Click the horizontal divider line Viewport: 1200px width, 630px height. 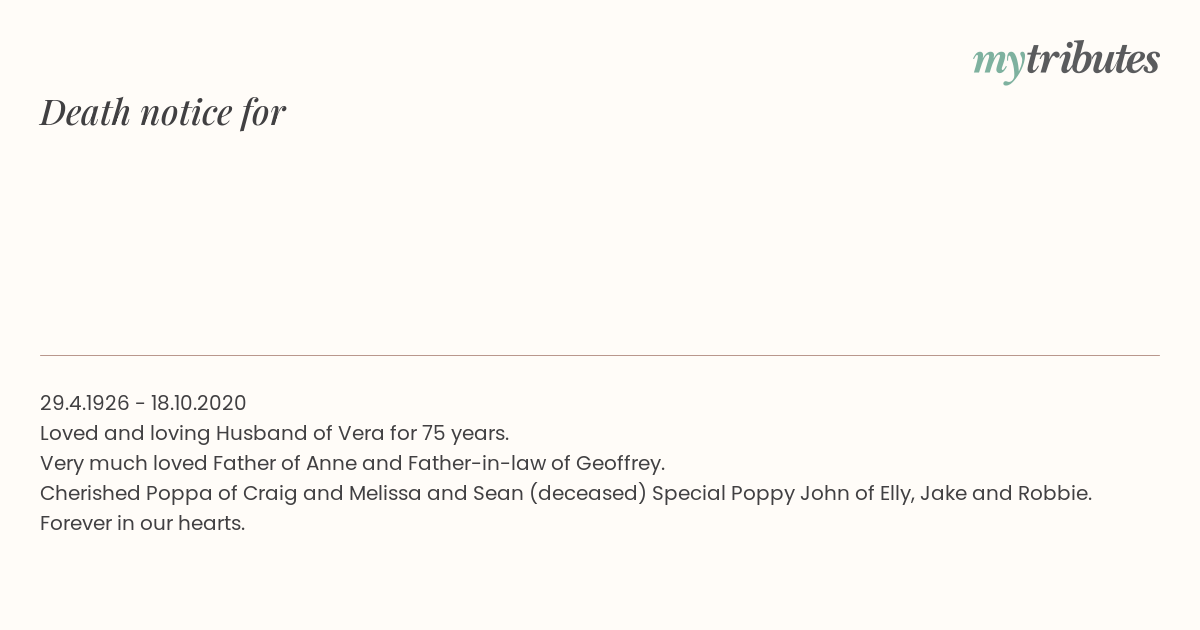click(600, 355)
